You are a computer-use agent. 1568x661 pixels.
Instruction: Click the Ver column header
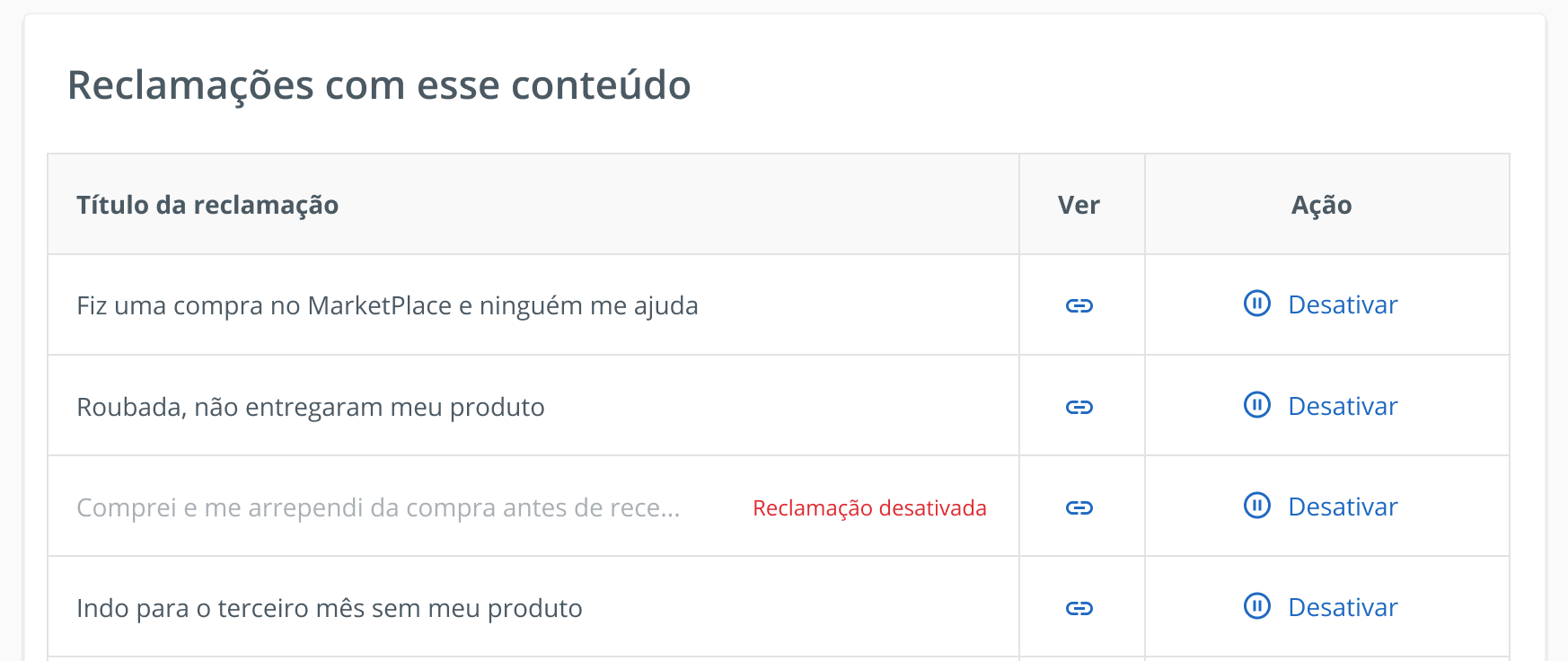click(1079, 205)
